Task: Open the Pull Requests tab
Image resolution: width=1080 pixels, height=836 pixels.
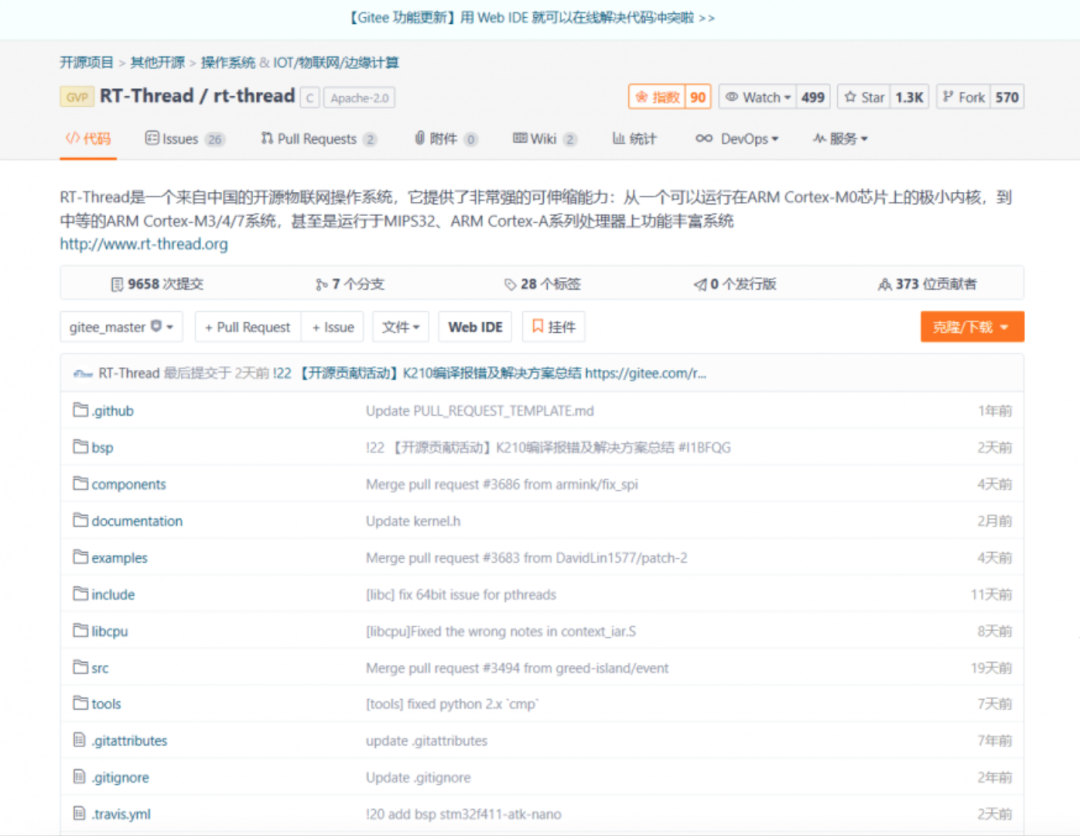Action: point(318,139)
